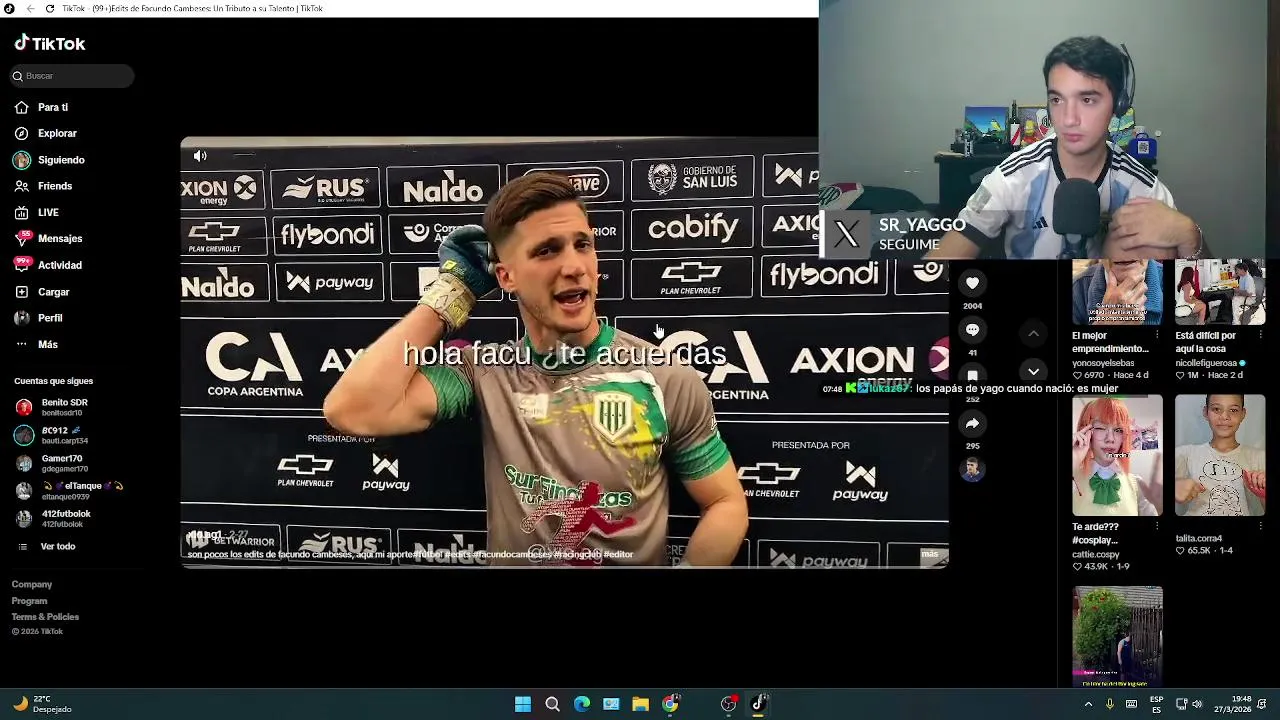The width and height of the screenshot is (1280, 720).
Task: Open the video creator's avatar
Action: pos(972,469)
